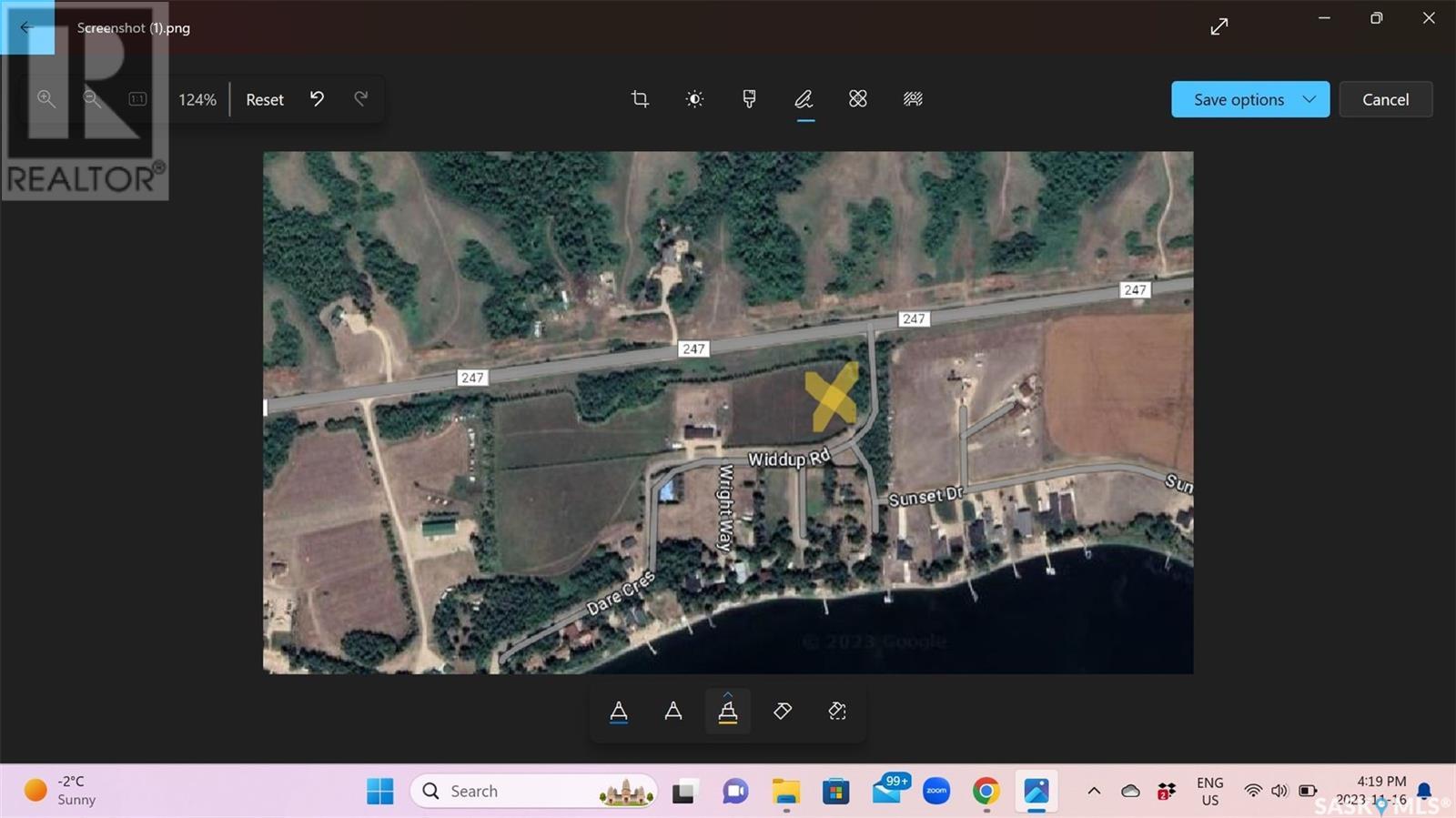The image size is (1456, 818).
Task: Click the ENG US language indicator
Action: pyautogui.click(x=1209, y=792)
